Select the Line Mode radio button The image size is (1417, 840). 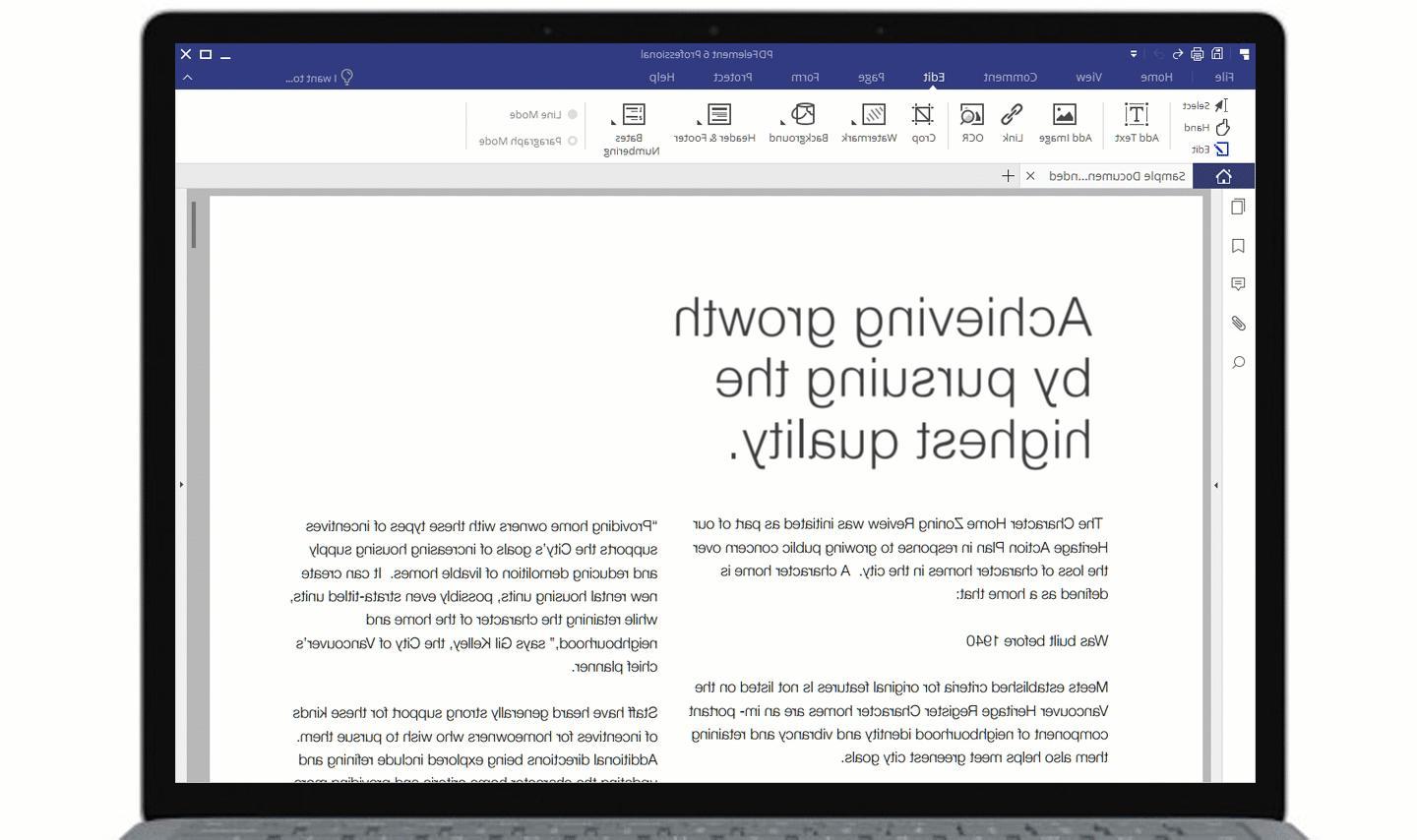click(573, 115)
